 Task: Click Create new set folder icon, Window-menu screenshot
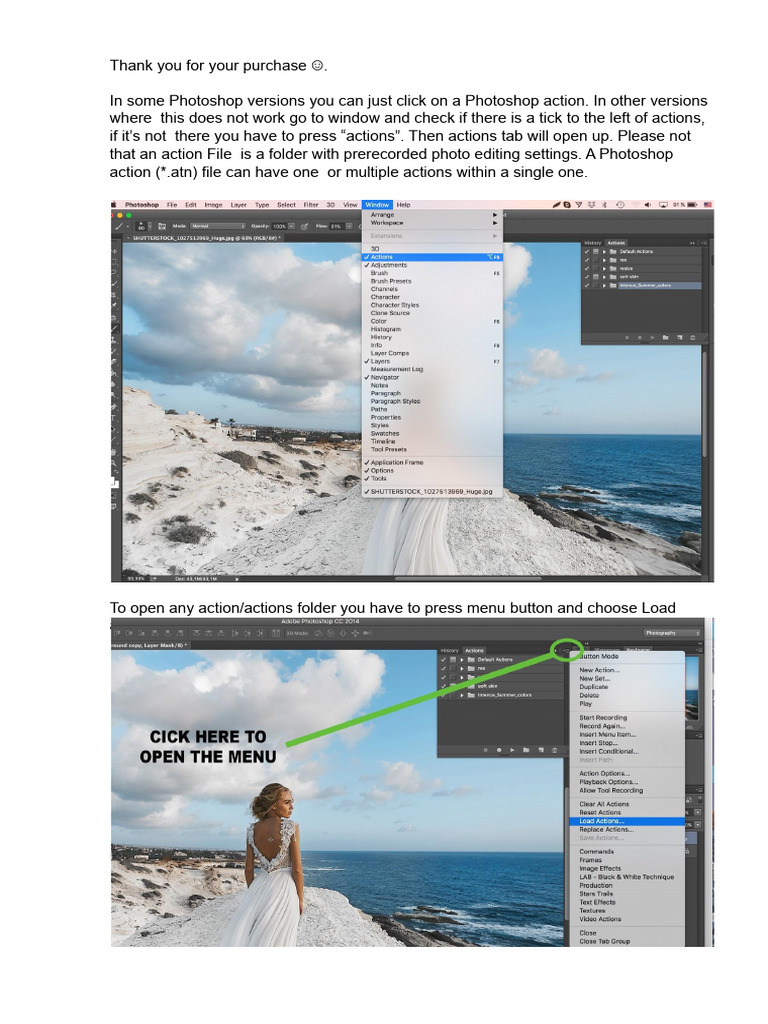pyautogui.click(x=665, y=338)
